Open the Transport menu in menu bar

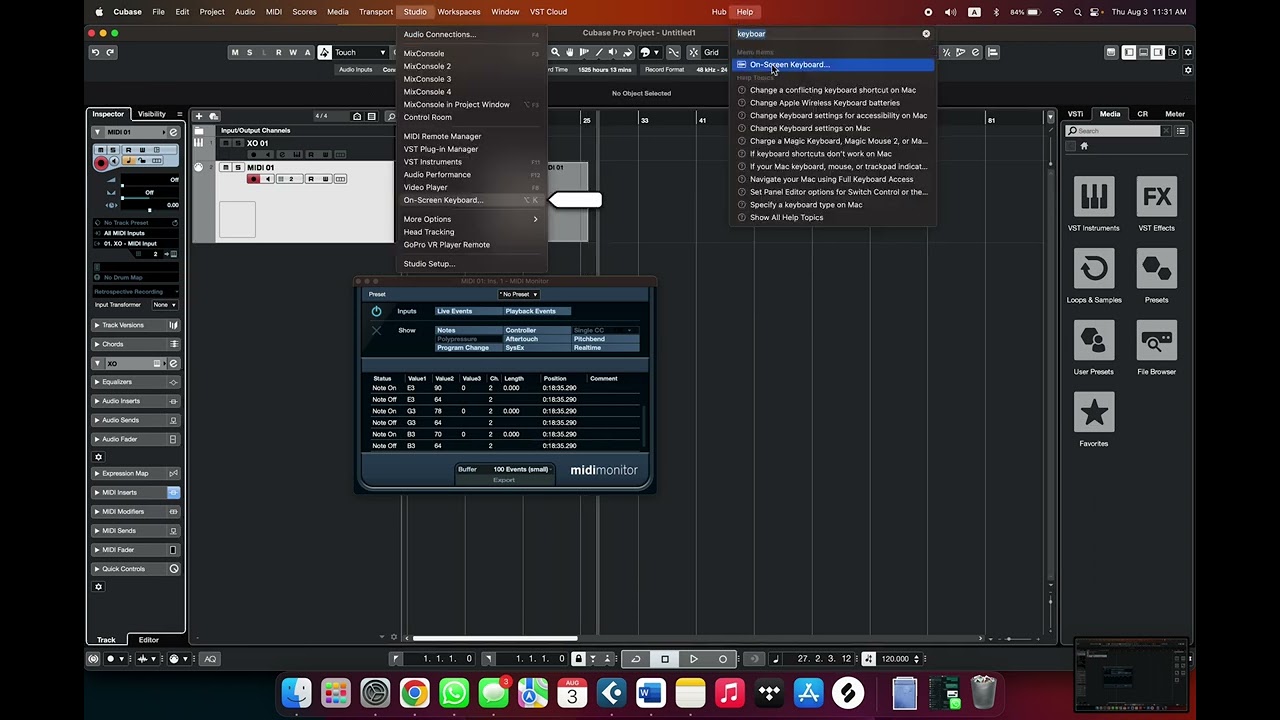coord(376,12)
